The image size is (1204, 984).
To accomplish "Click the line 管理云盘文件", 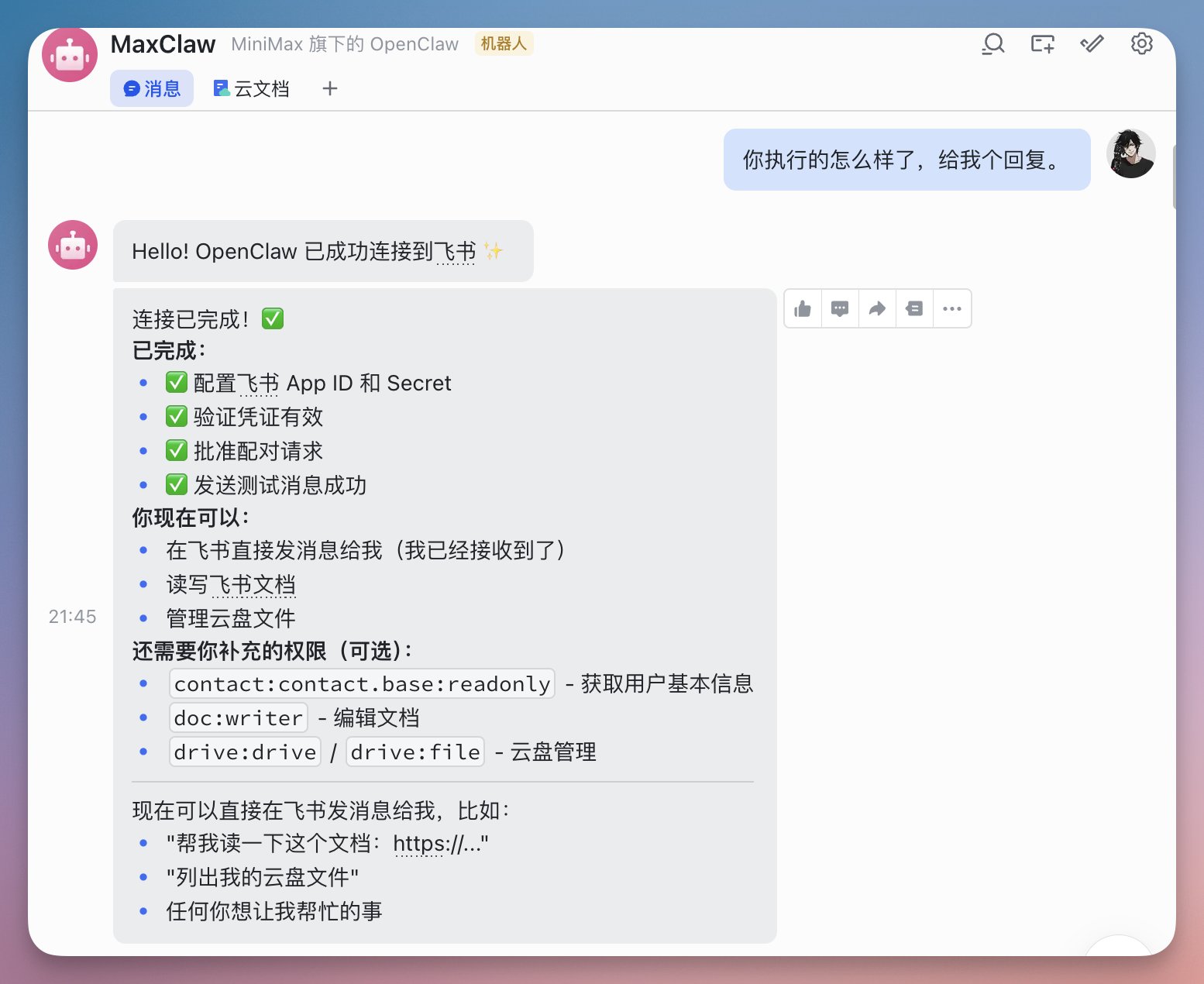I will (231, 618).
